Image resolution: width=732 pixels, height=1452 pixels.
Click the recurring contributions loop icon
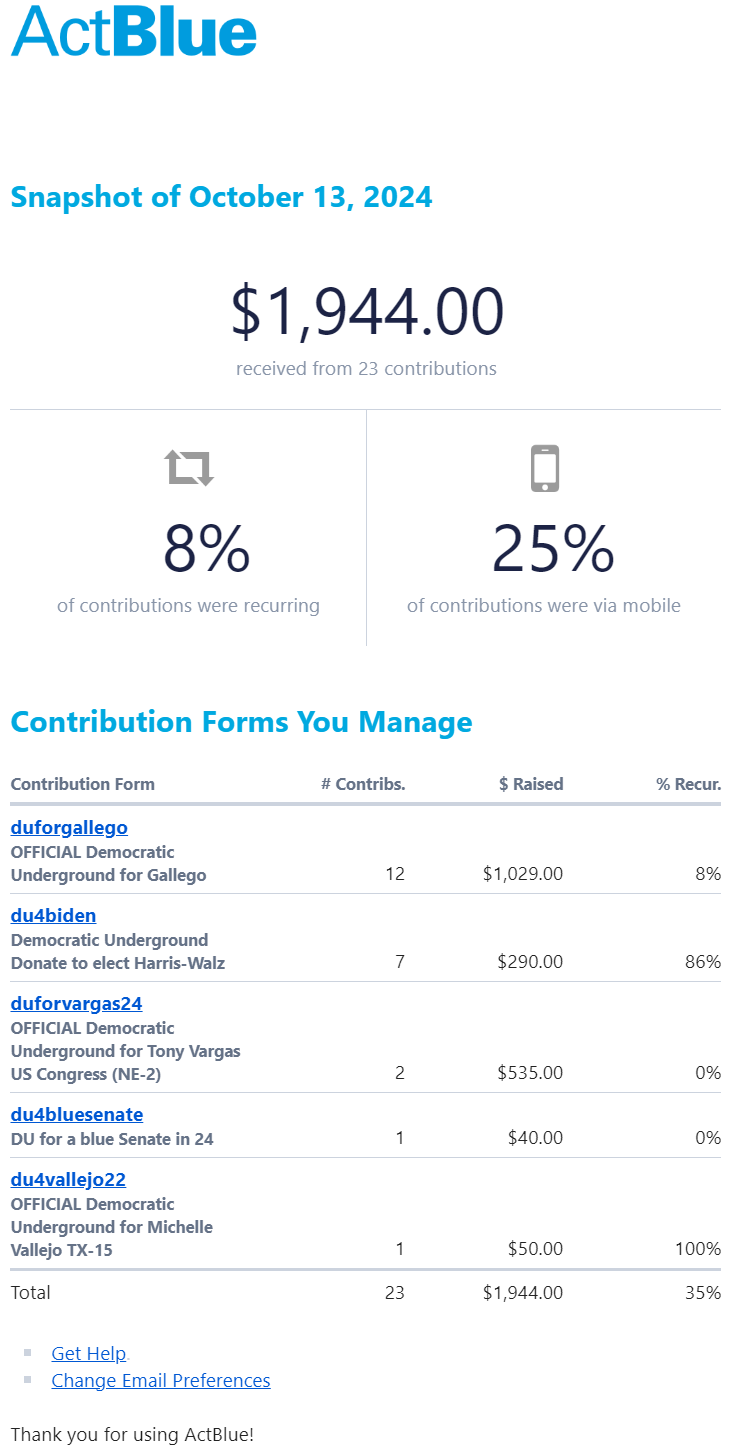(189, 467)
